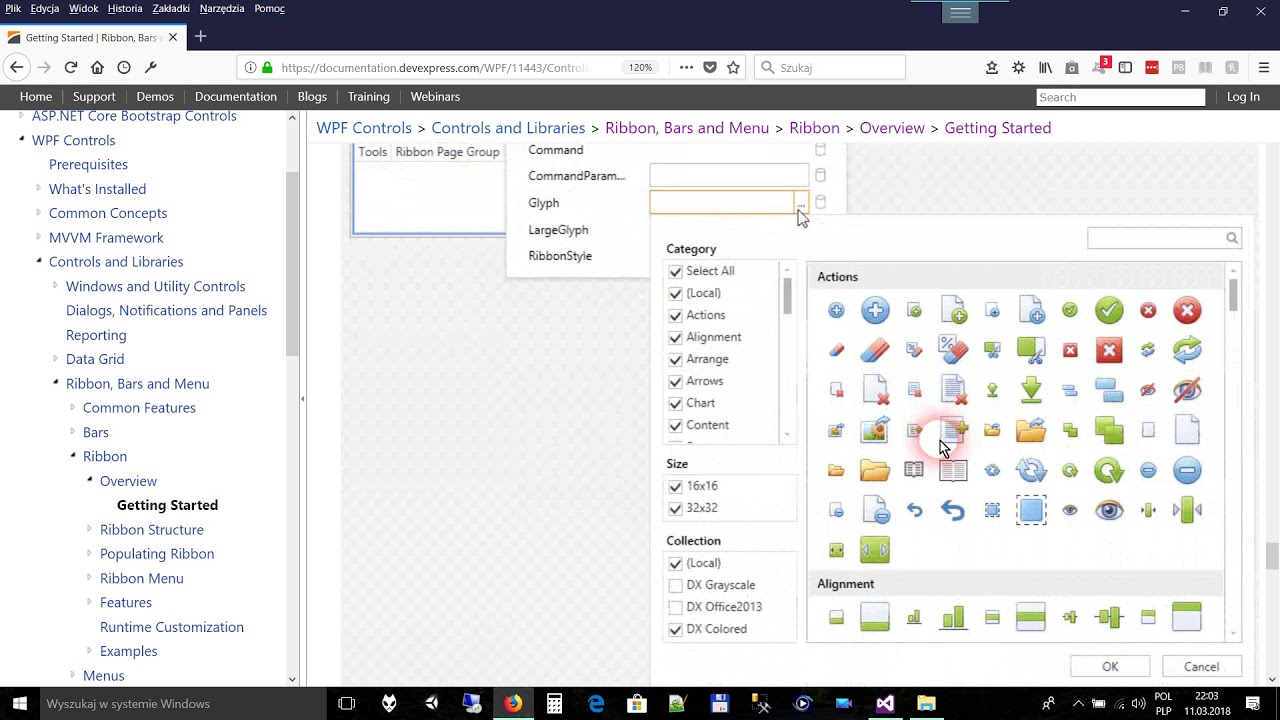Choose the large Load folder with arrow icon
The width and height of the screenshot is (1280, 720).
click(1031, 430)
